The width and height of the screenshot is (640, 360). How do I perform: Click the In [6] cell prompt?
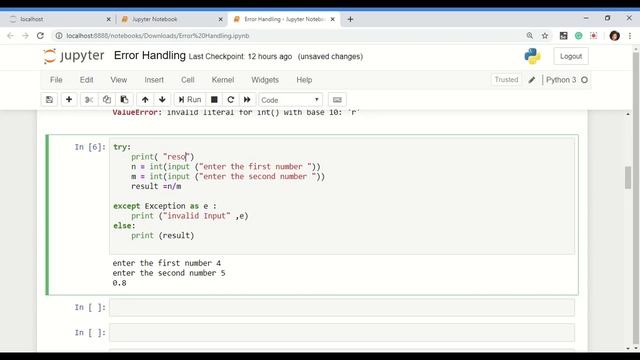tap(90, 147)
